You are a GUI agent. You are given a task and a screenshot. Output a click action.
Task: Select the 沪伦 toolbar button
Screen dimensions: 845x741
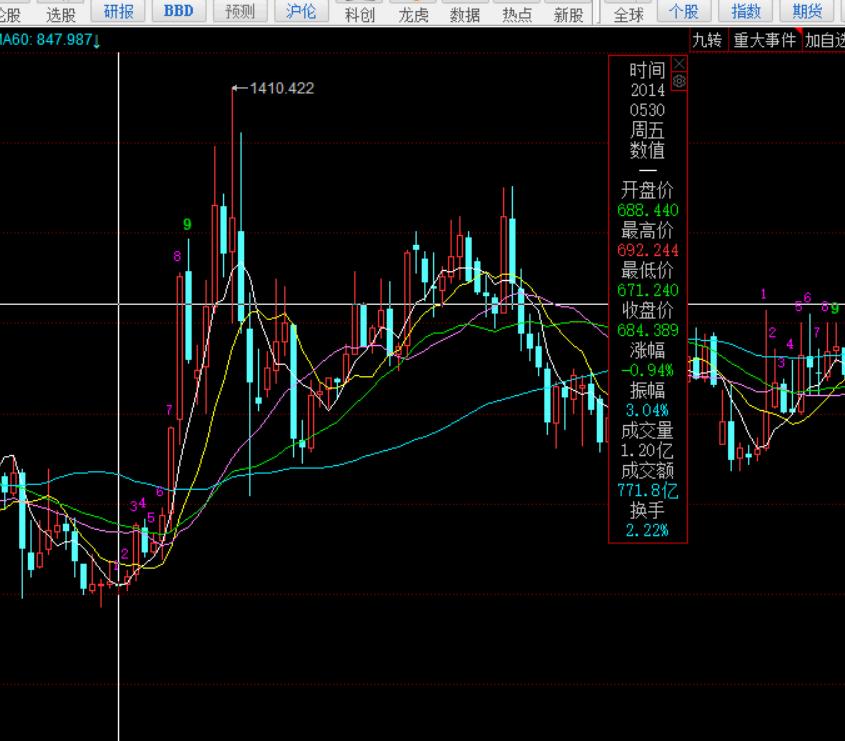pos(300,12)
